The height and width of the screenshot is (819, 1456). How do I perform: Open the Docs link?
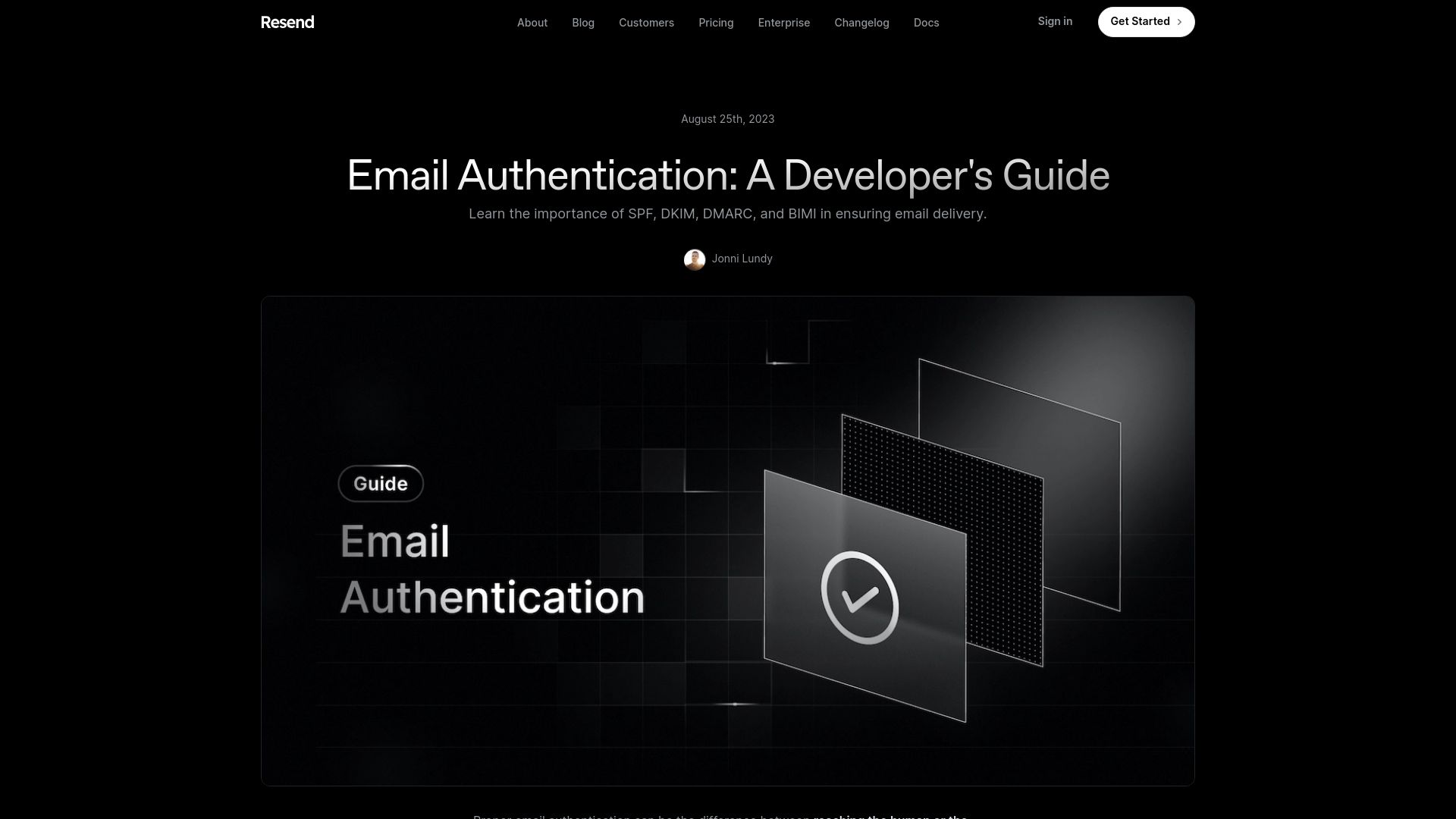[x=926, y=23]
